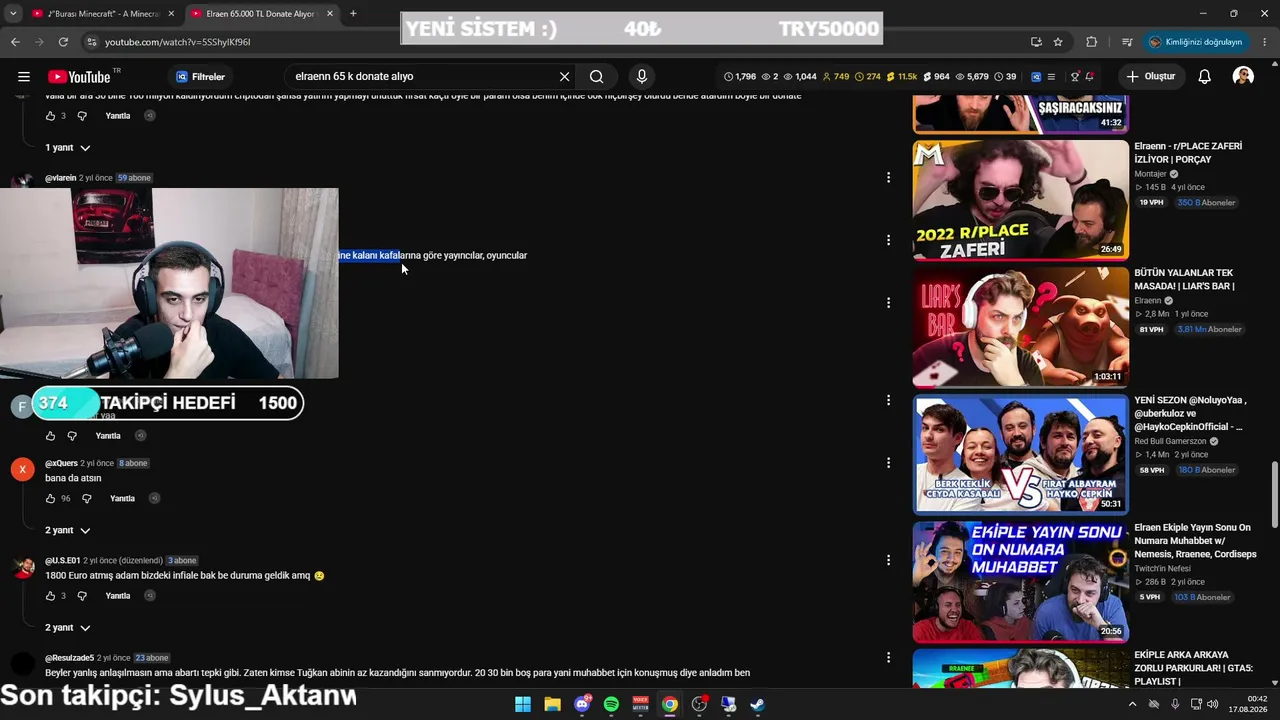The width and height of the screenshot is (1280, 720).
Task: Go to the YouTube home logo
Action: click(x=79, y=77)
